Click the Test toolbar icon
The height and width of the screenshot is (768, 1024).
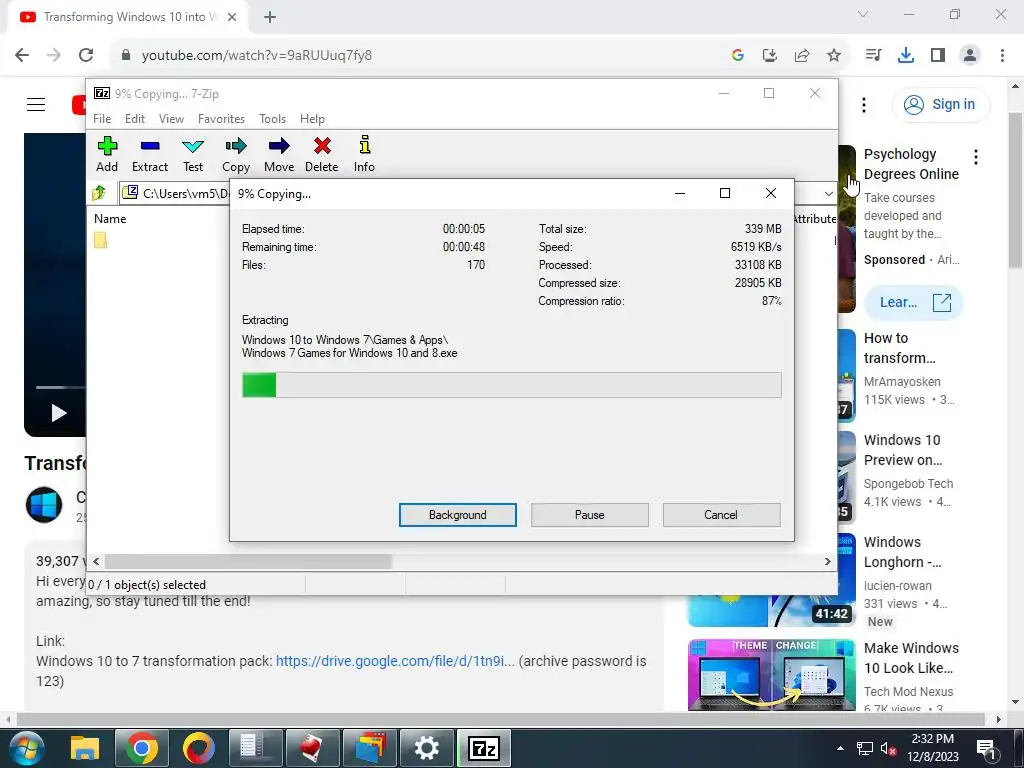[193, 154]
